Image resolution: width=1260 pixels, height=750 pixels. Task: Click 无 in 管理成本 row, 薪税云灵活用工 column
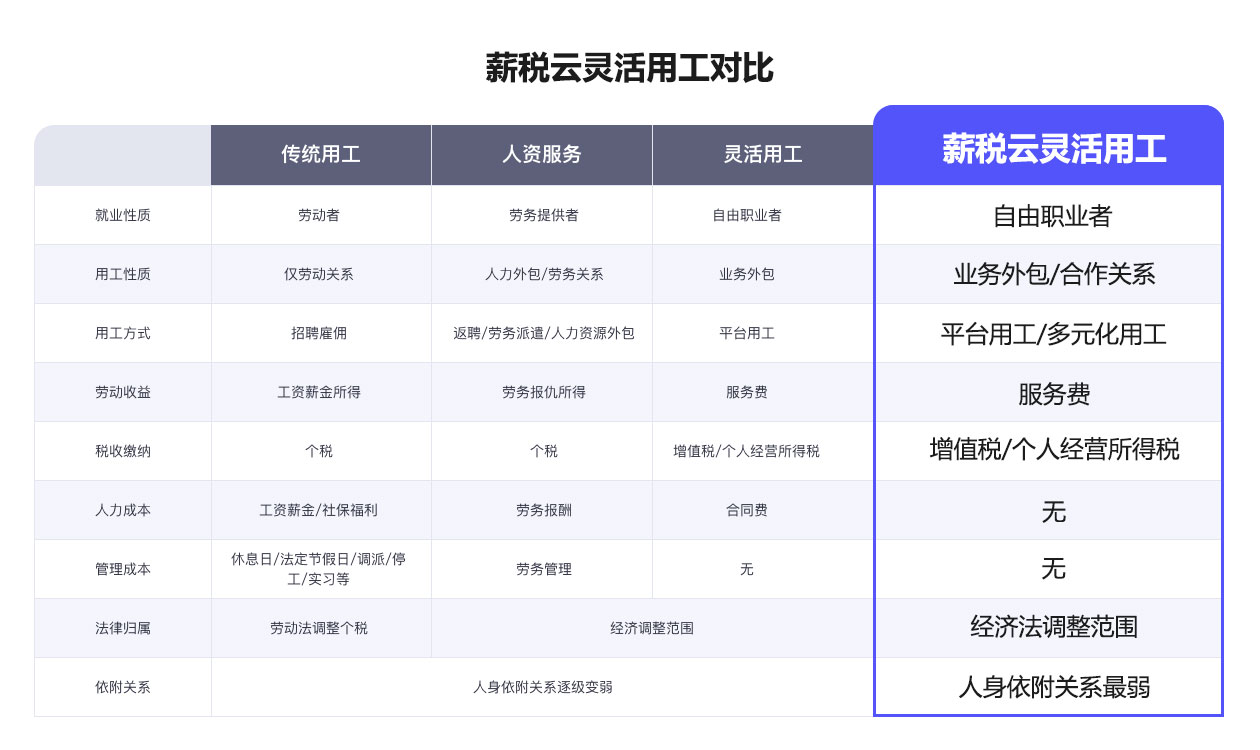pyautogui.click(x=1054, y=569)
